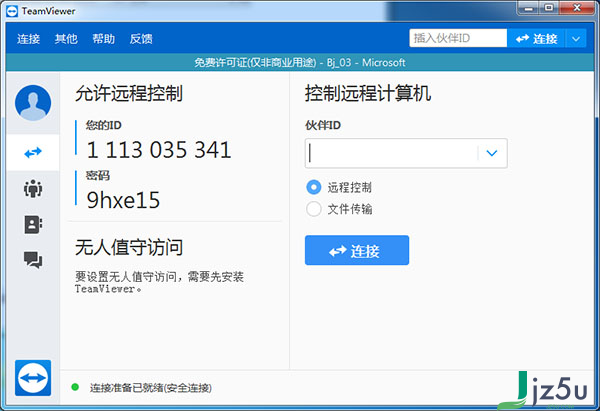Click the password 9hxe15 text

coord(123,200)
